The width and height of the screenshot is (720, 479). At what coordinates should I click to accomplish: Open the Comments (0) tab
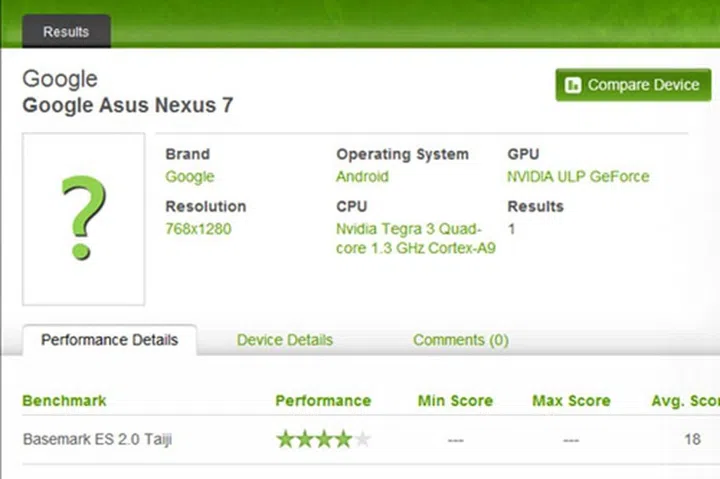[x=460, y=340]
